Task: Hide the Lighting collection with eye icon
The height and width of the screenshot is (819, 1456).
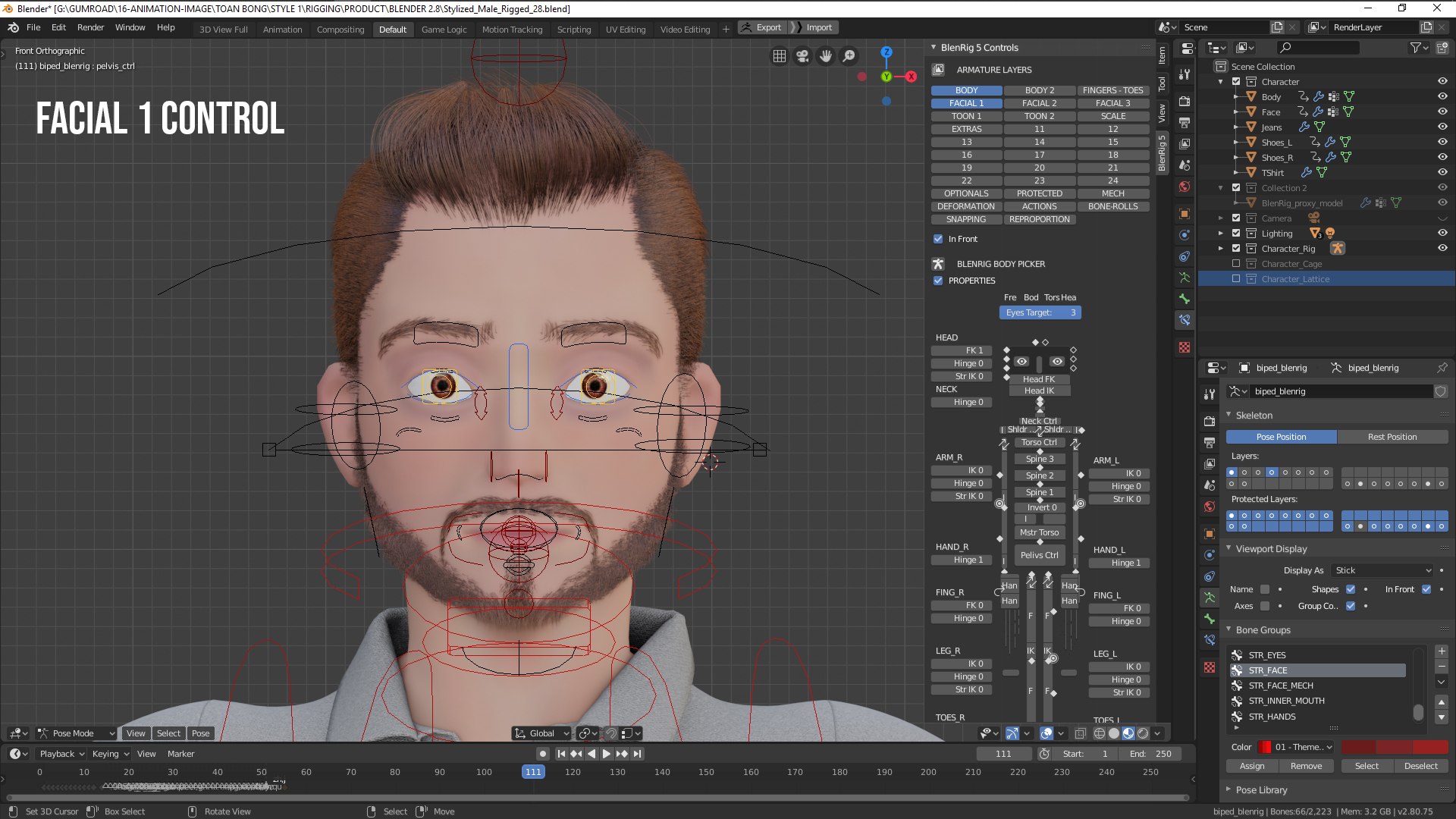Action: pyautogui.click(x=1442, y=234)
